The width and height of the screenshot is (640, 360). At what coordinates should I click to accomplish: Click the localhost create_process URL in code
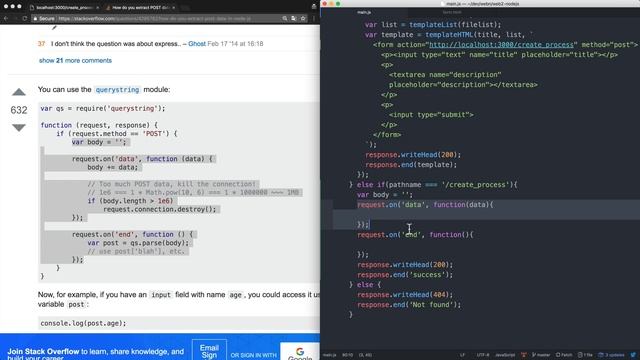click(x=502, y=45)
